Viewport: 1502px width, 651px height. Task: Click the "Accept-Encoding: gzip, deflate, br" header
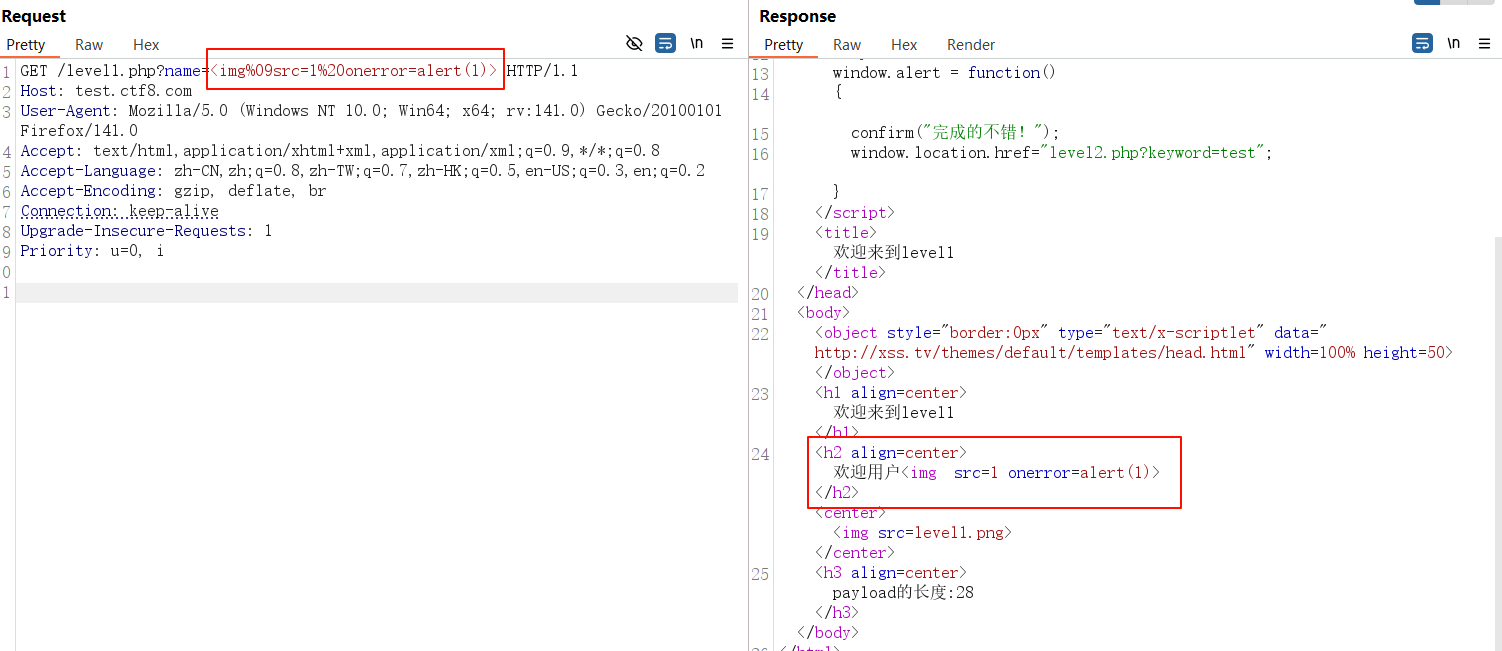(x=173, y=191)
